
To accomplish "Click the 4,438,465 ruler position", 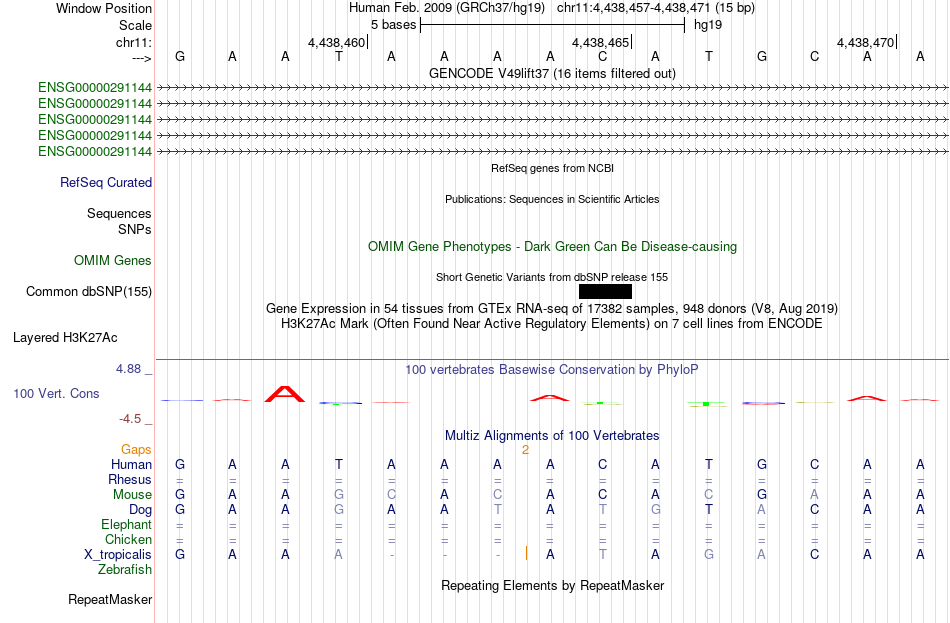I will tap(600, 42).
